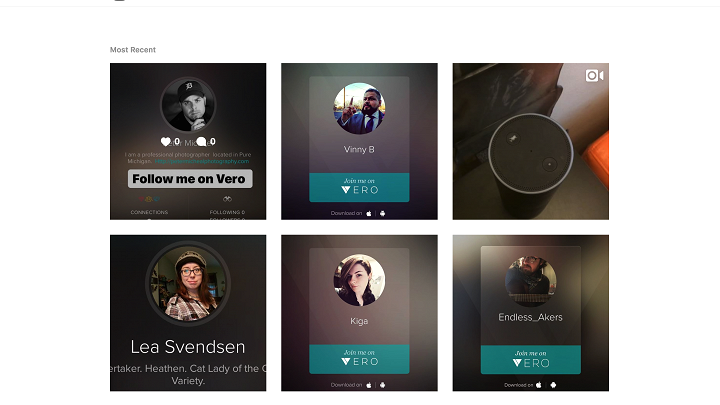This screenshot has width=720, height=405.
Task: Click the 'Most Recent' section heading
Action: pyautogui.click(x=133, y=50)
